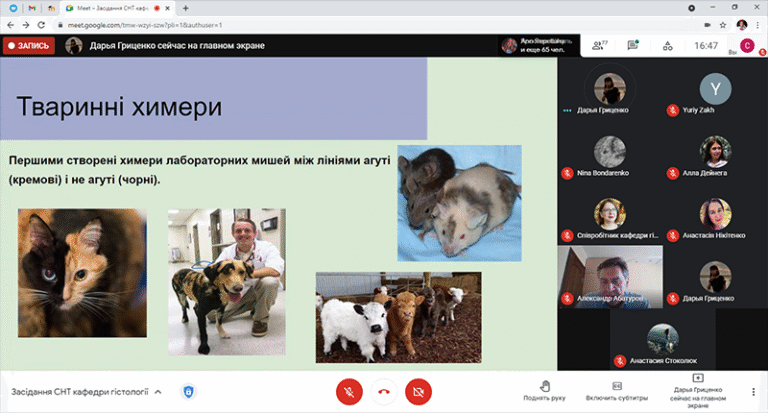This screenshot has width=768, height=413.
Task: Open the participants list panel
Action: [600, 45]
